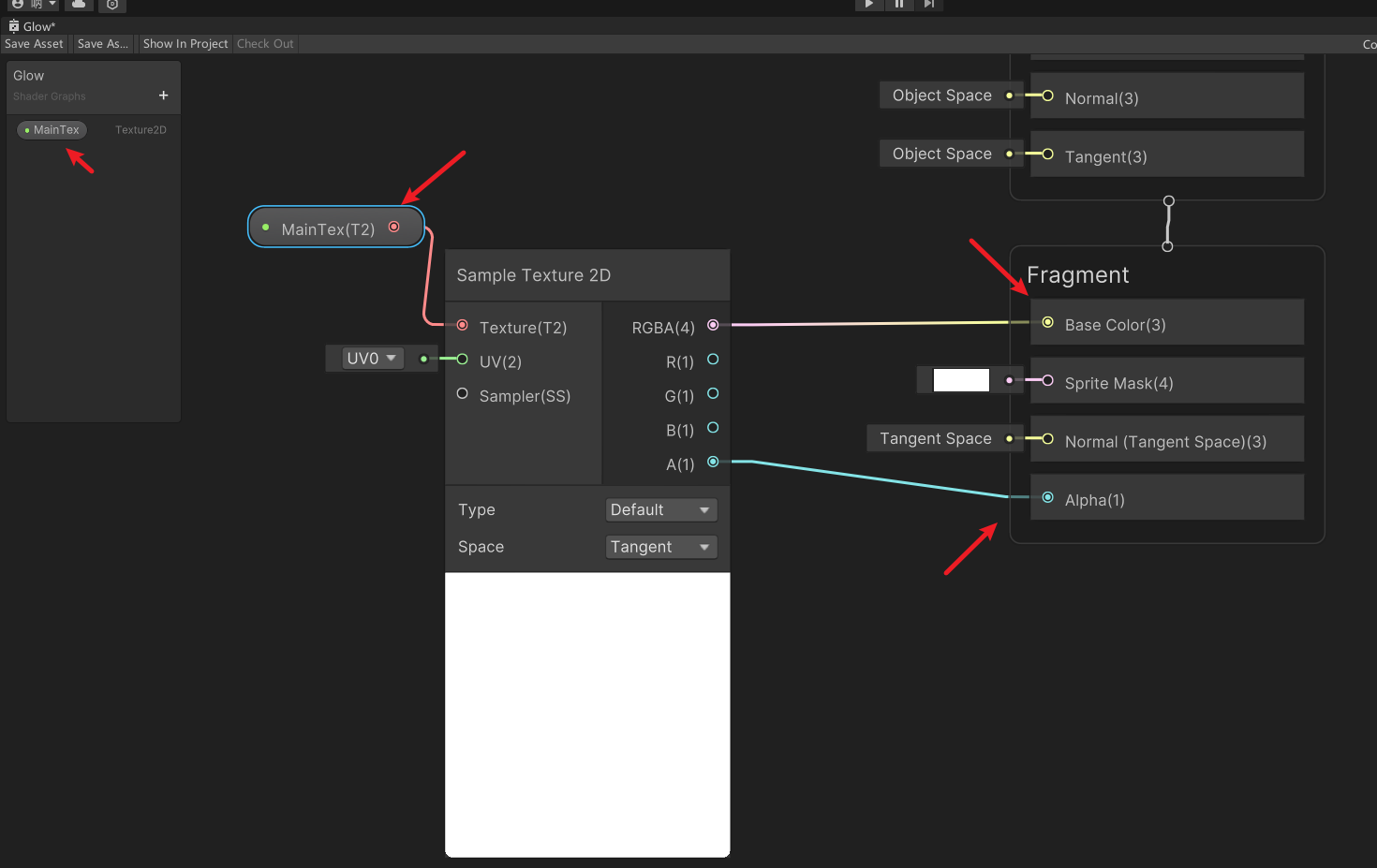Click the G(1) output port
The height and width of the screenshot is (868, 1377).
point(713,393)
